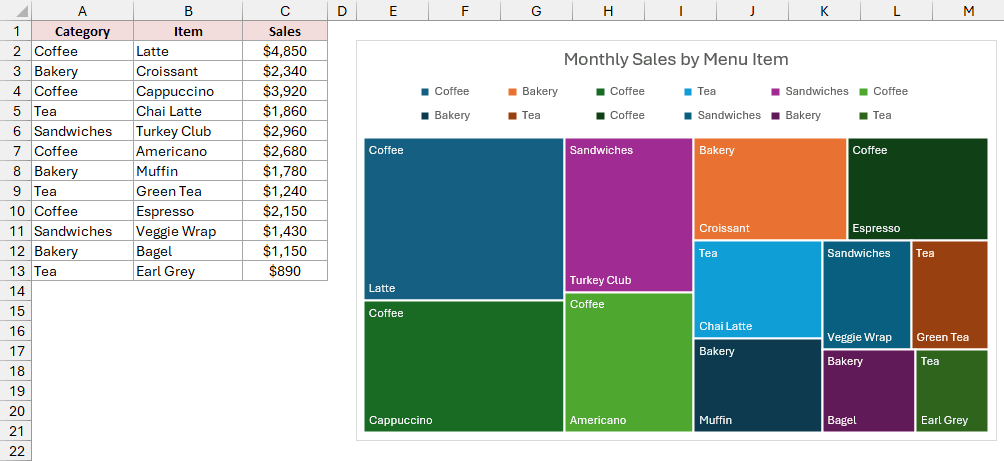1004x461 pixels.
Task: Select the Earl Grey cell in column B
Action: (188, 271)
